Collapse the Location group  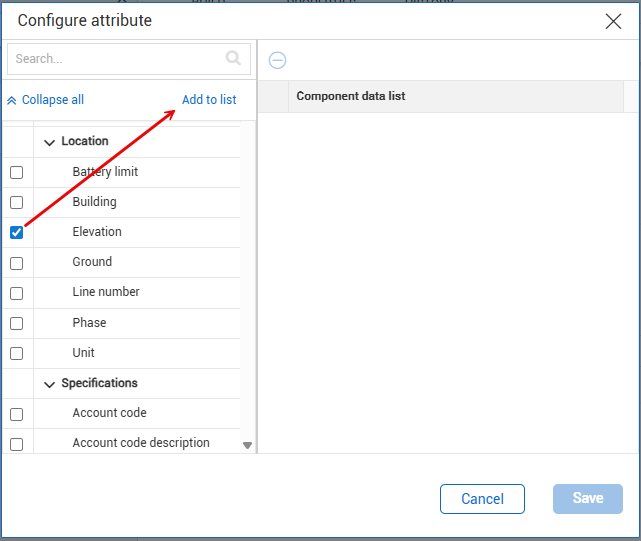click(49, 142)
